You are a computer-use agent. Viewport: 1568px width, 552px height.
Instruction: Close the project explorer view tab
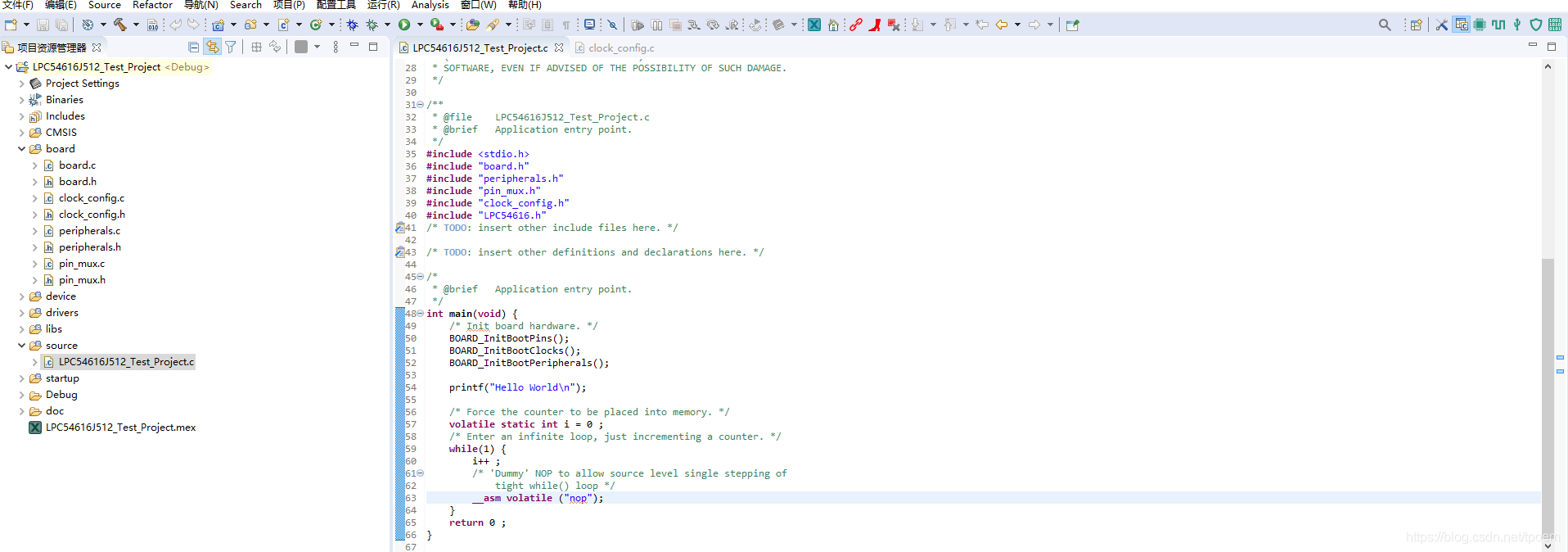[97, 48]
